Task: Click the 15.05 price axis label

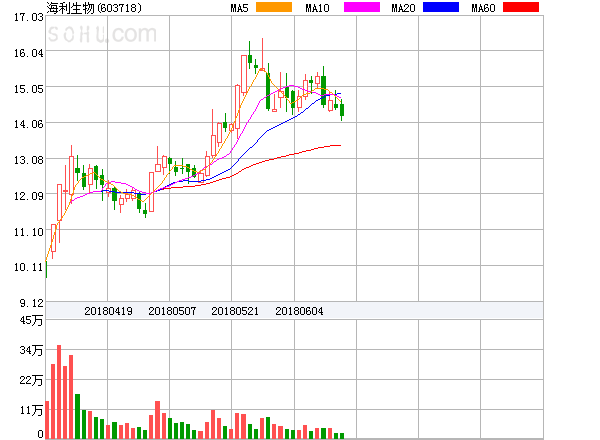Action: pos(29,89)
